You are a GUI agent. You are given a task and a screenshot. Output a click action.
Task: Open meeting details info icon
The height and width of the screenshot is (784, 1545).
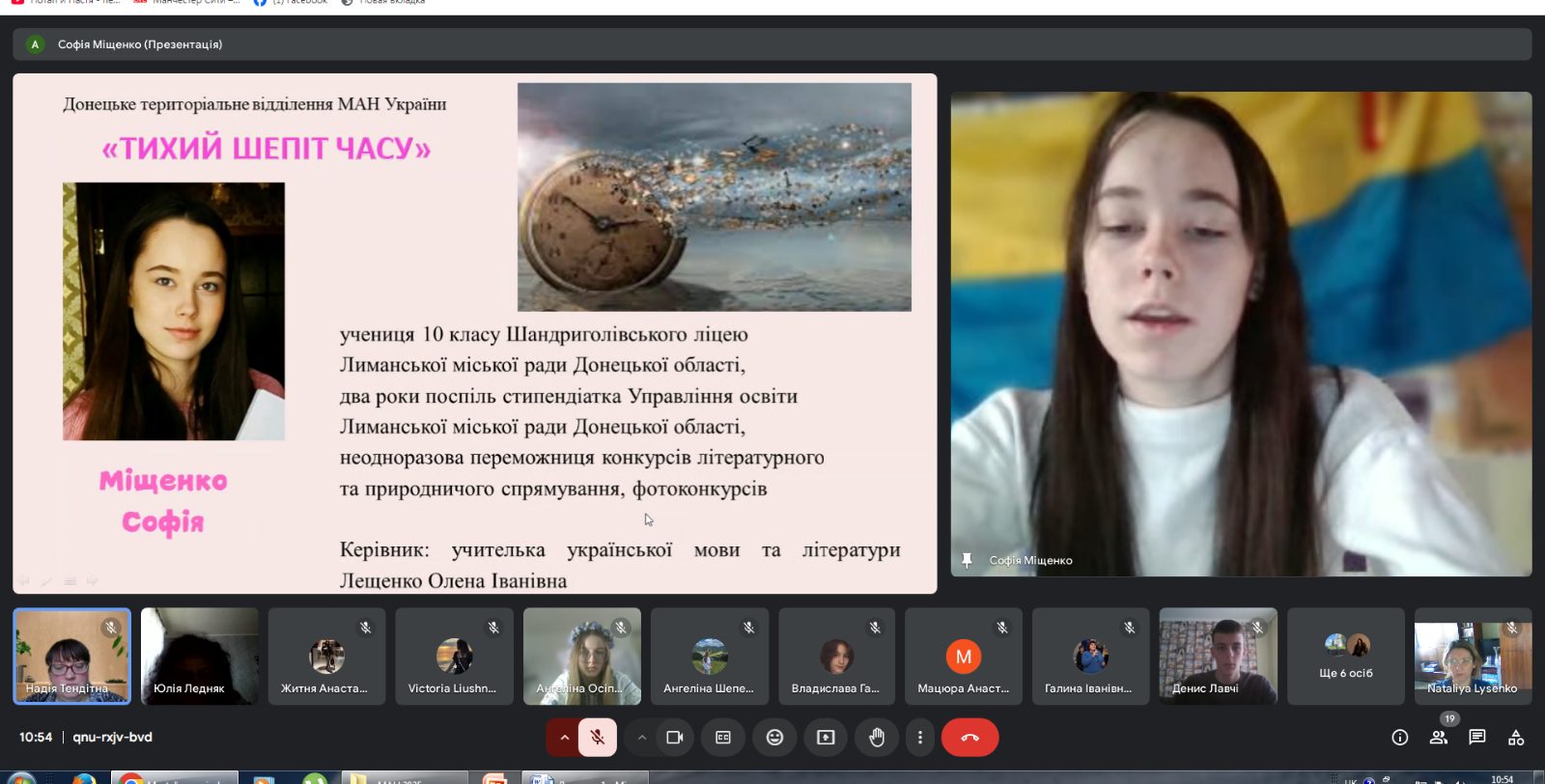pyautogui.click(x=1400, y=738)
